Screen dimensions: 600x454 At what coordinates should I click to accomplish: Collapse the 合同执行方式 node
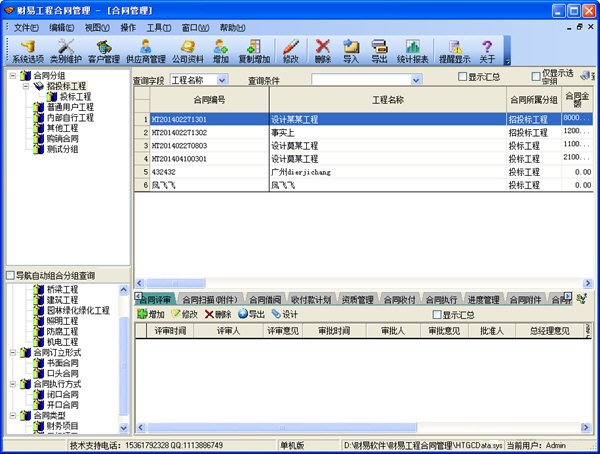coord(13,384)
